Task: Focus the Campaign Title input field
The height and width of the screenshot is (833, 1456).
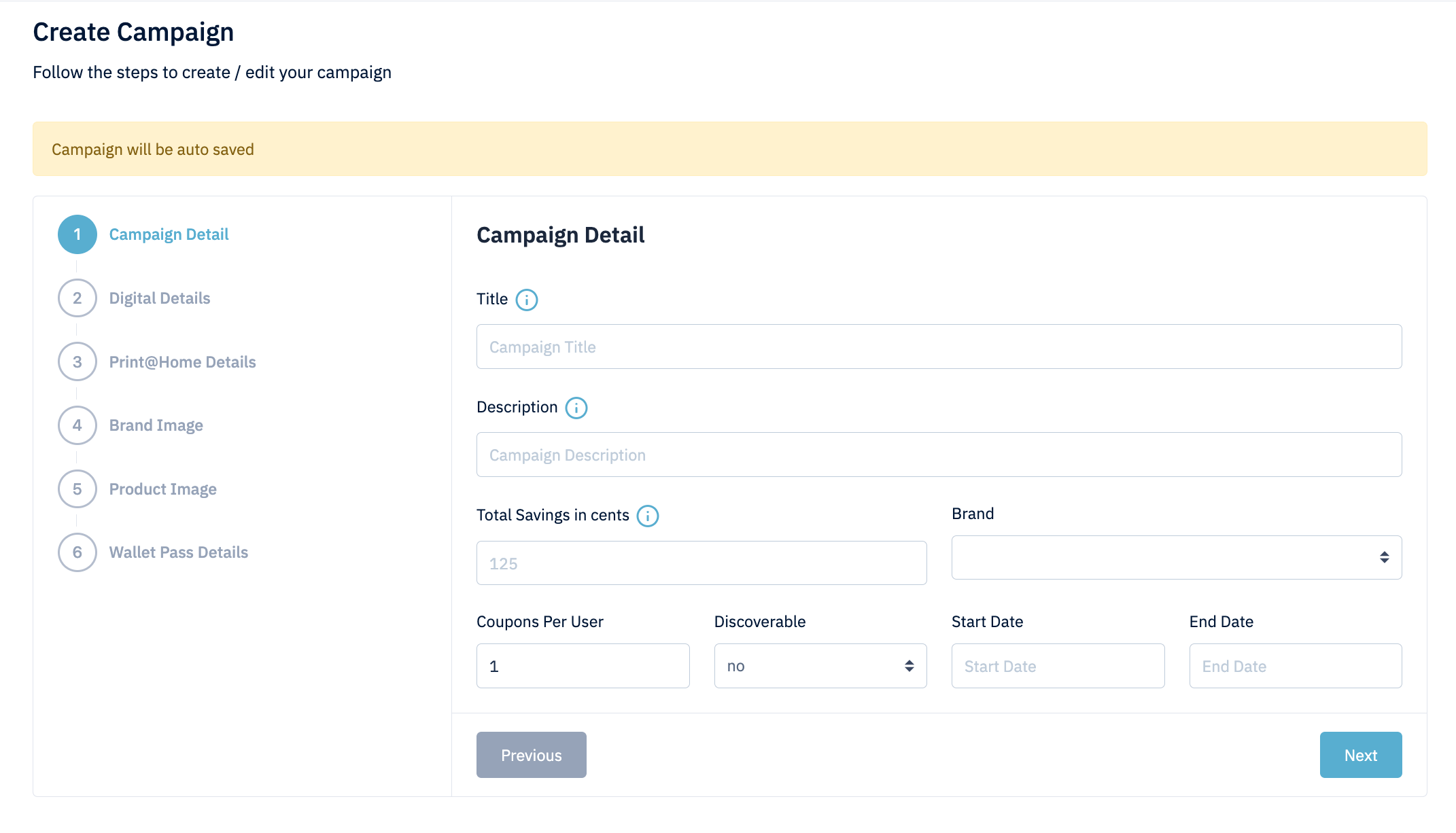Action: [938, 347]
